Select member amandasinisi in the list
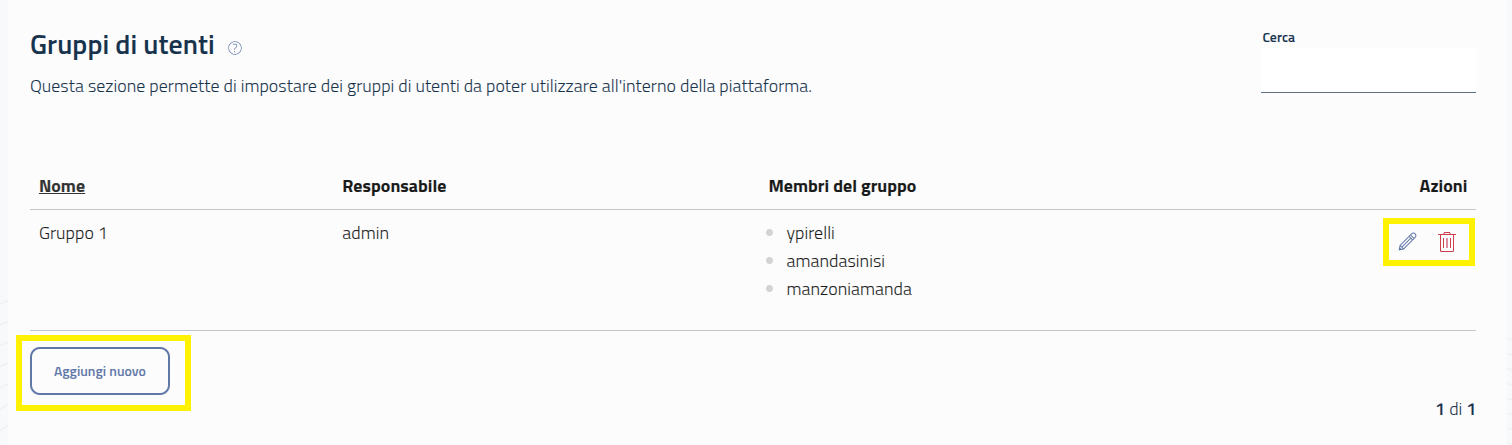 pyautogui.click(x=835, y=261)
